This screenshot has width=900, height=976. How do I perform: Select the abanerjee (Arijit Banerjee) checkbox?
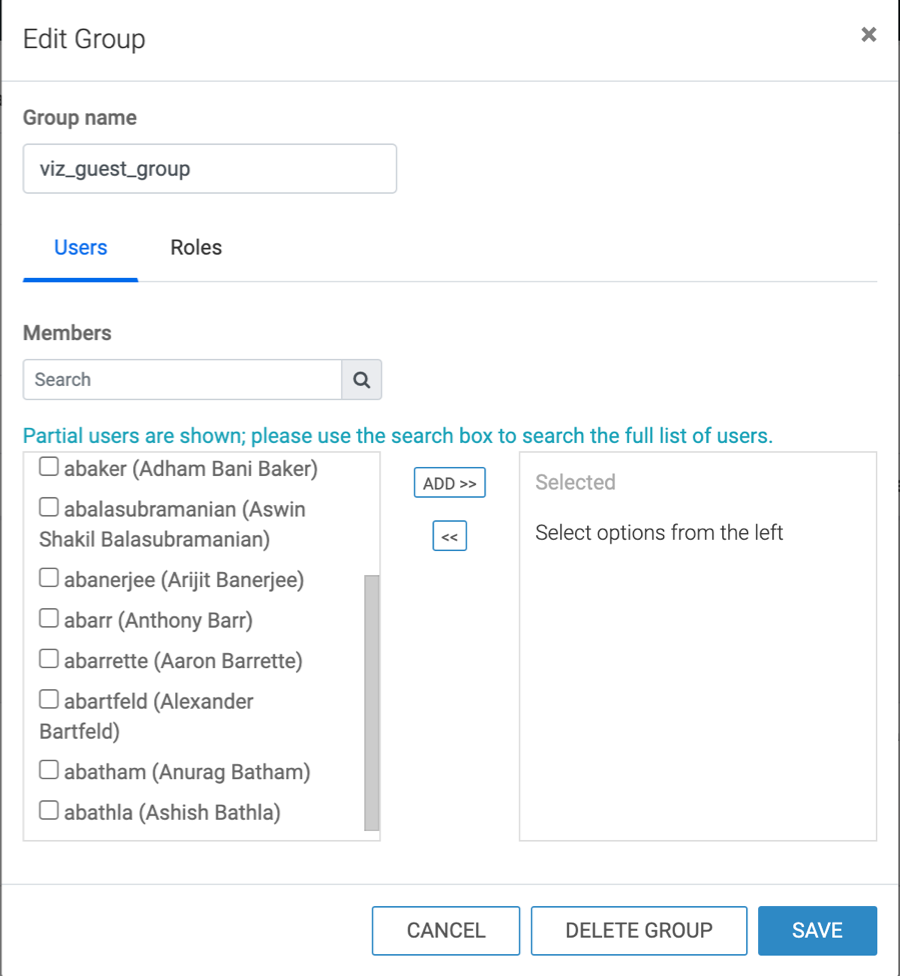pos(49,577)
